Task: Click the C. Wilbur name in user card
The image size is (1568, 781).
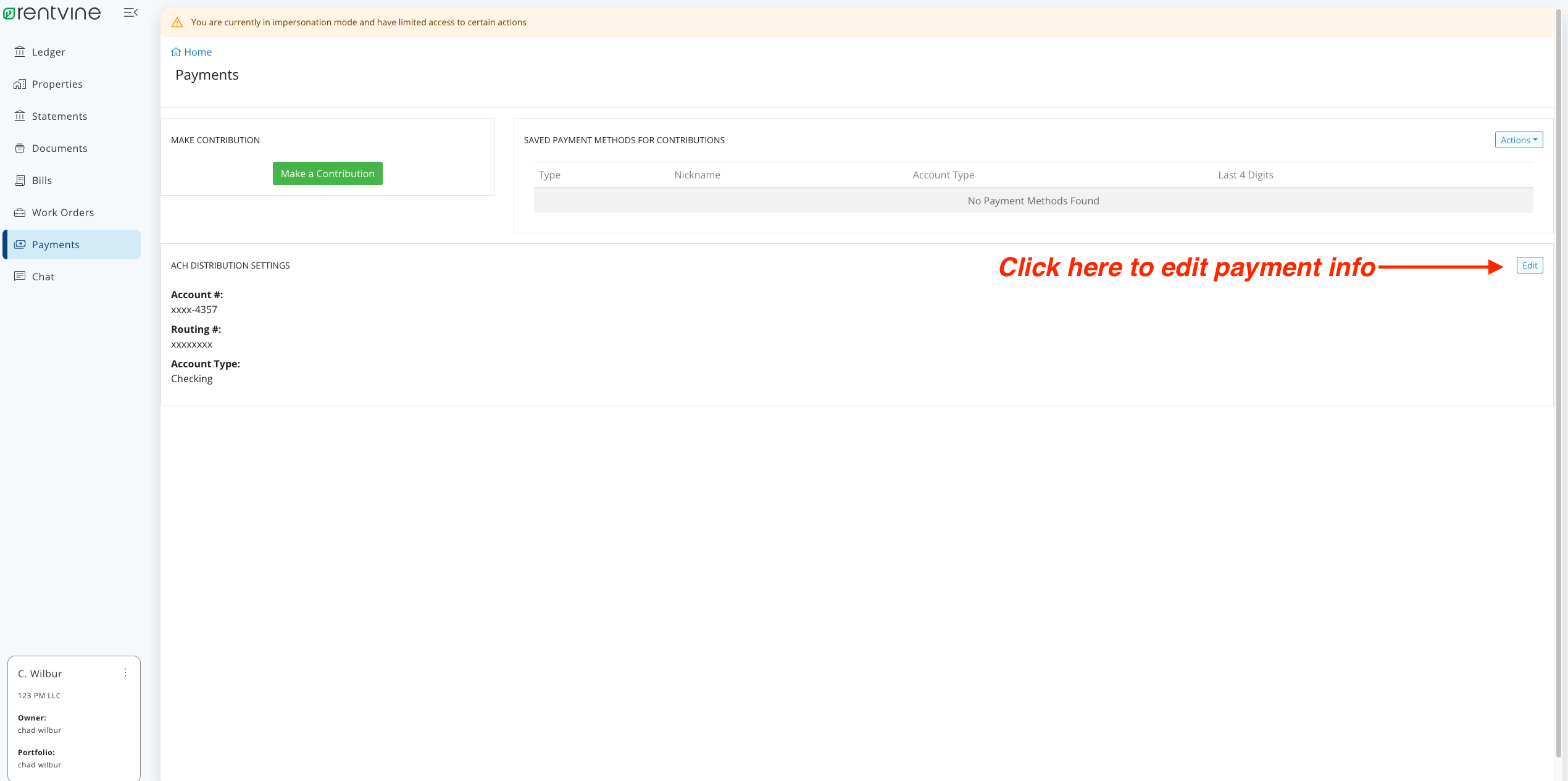Action: [40, 674]
